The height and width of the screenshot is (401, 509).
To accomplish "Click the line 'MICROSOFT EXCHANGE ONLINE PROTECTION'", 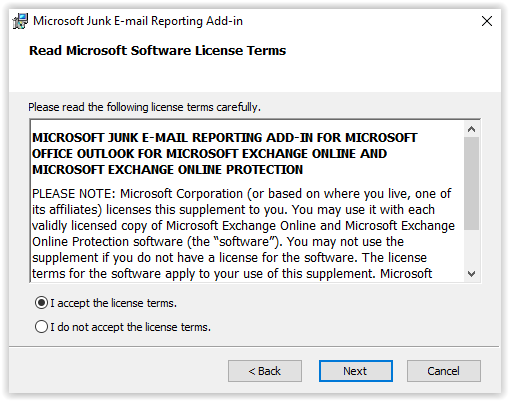I will [167, 170].
